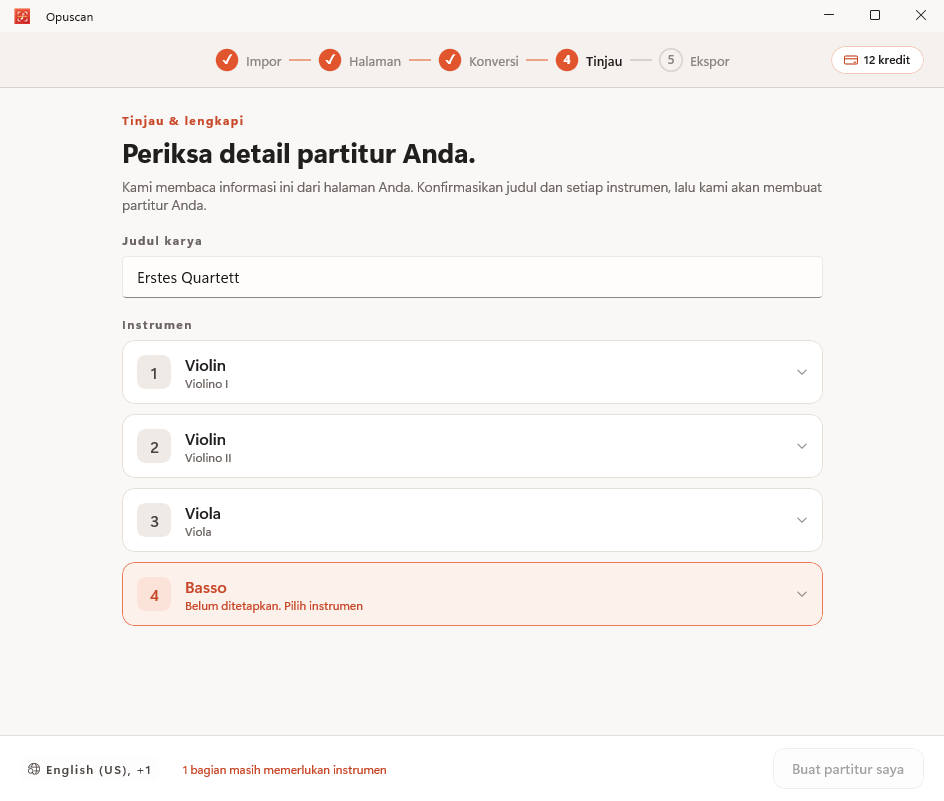This screenshot has height=801, width=944.
Task: Click the credit card icon beside 12 kredit
Action: (x=851, y=60)
